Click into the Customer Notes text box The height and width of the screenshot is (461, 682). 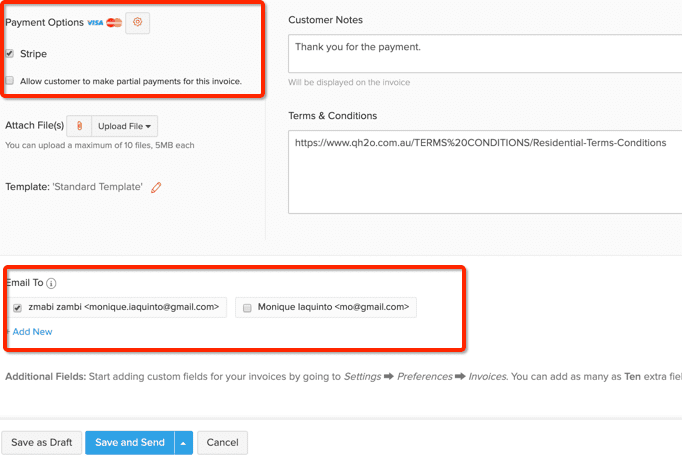(x=485, y=53)
